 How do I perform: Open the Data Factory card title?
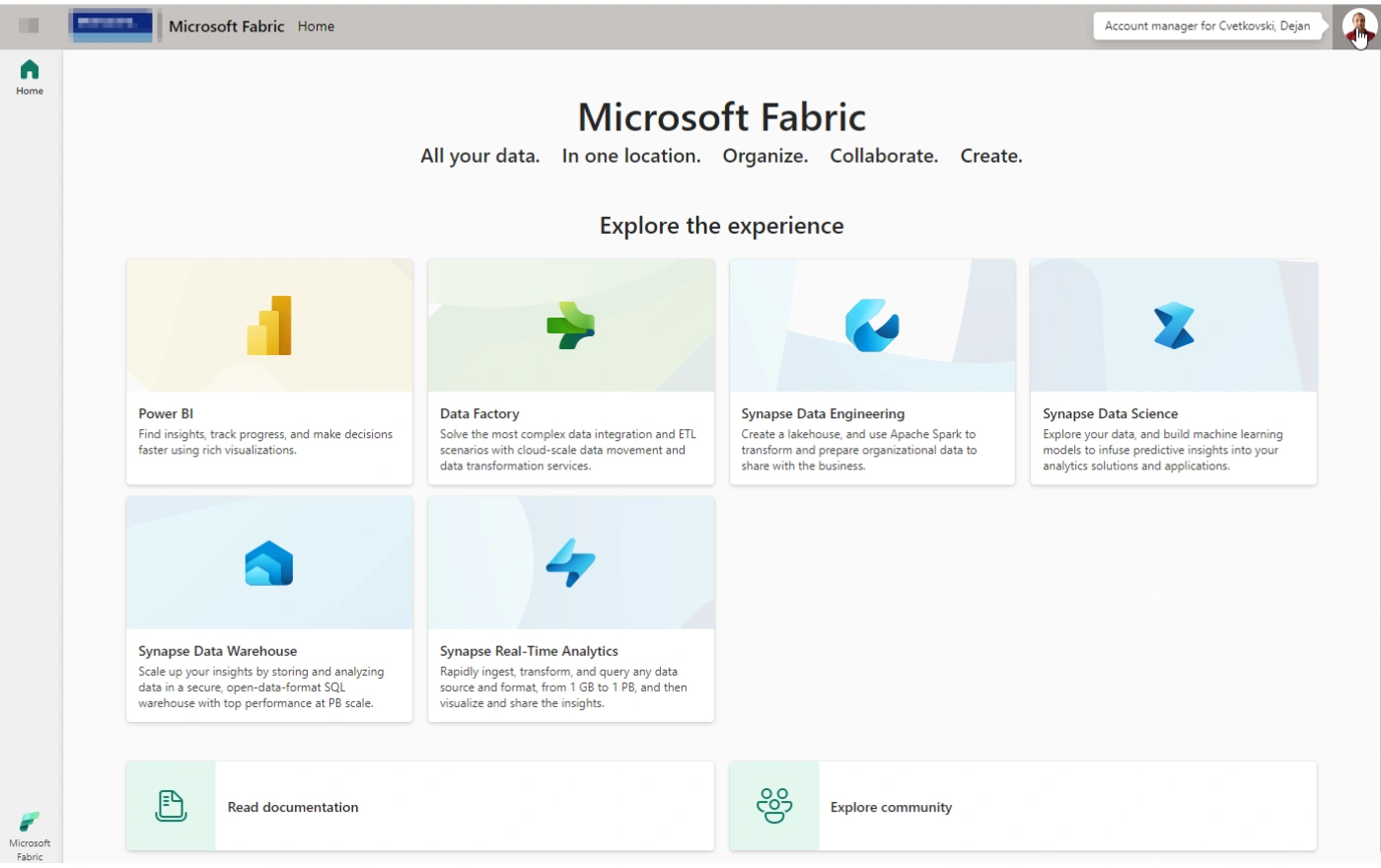click(x=479, y=413)
